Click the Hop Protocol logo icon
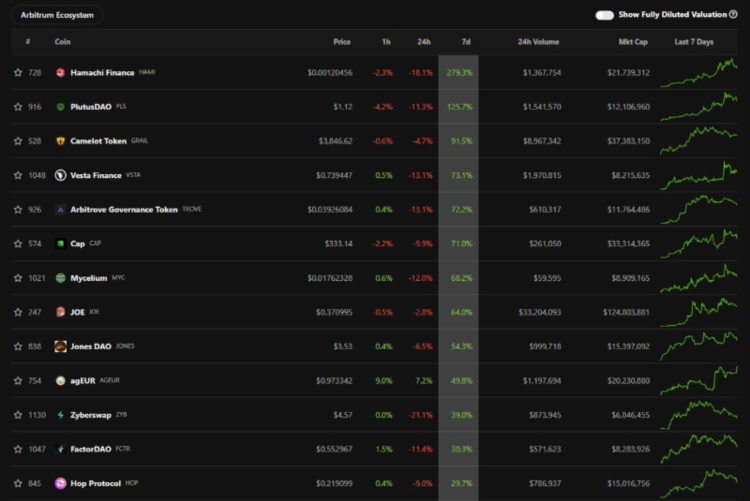Screen dimensions: 750x501 click(x=61, y=483)
